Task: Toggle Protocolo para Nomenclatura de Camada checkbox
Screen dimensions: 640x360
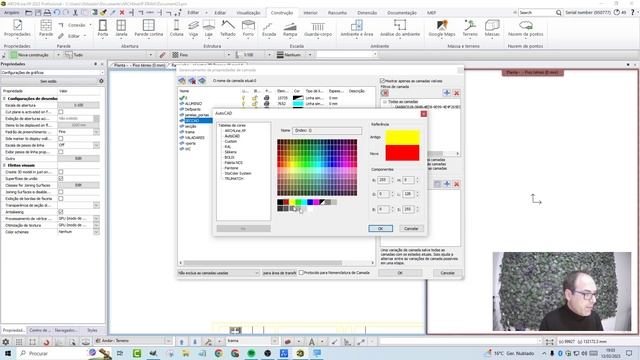Action: [x=301, y=273]
